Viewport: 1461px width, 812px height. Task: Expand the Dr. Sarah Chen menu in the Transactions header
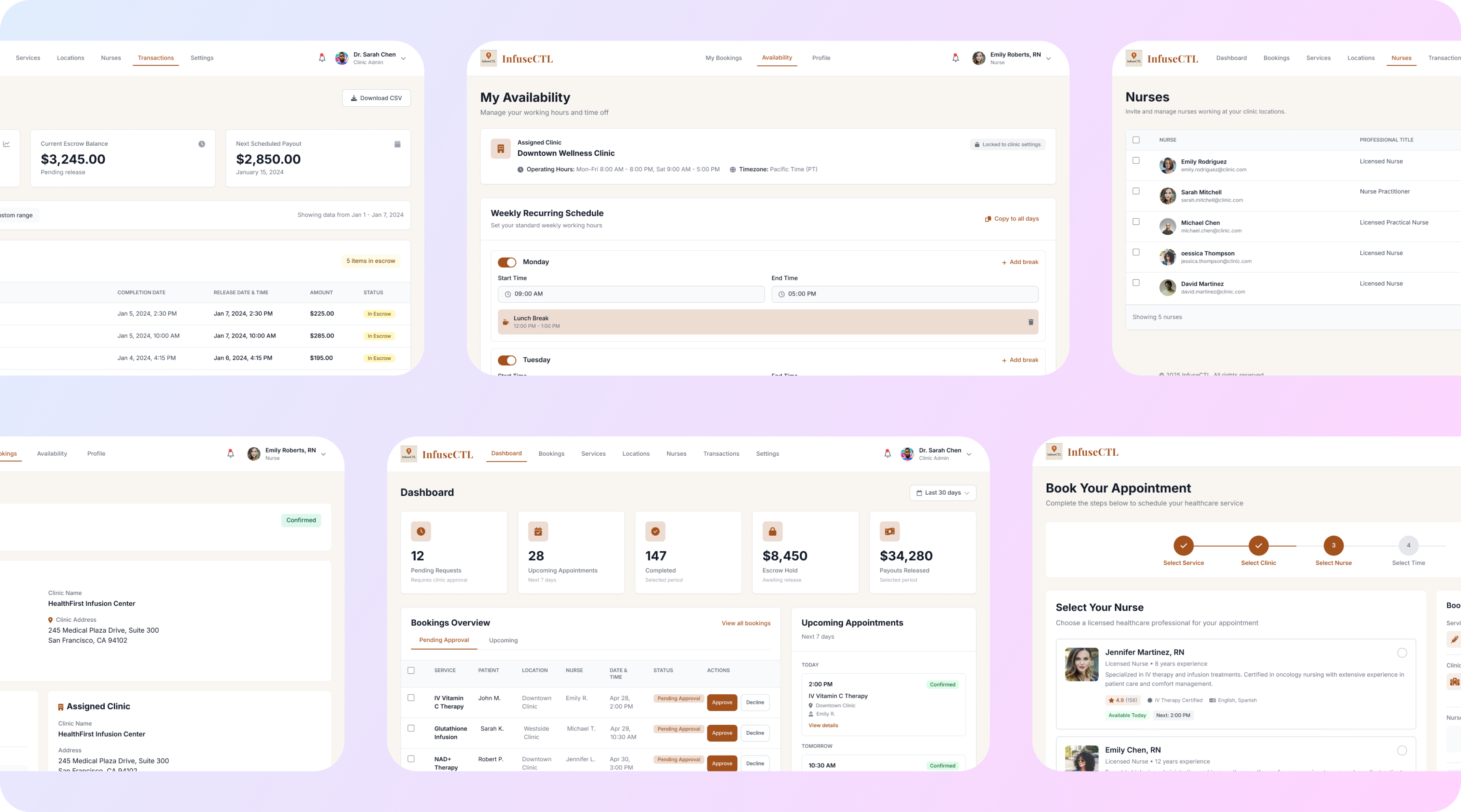pos(403,58)
